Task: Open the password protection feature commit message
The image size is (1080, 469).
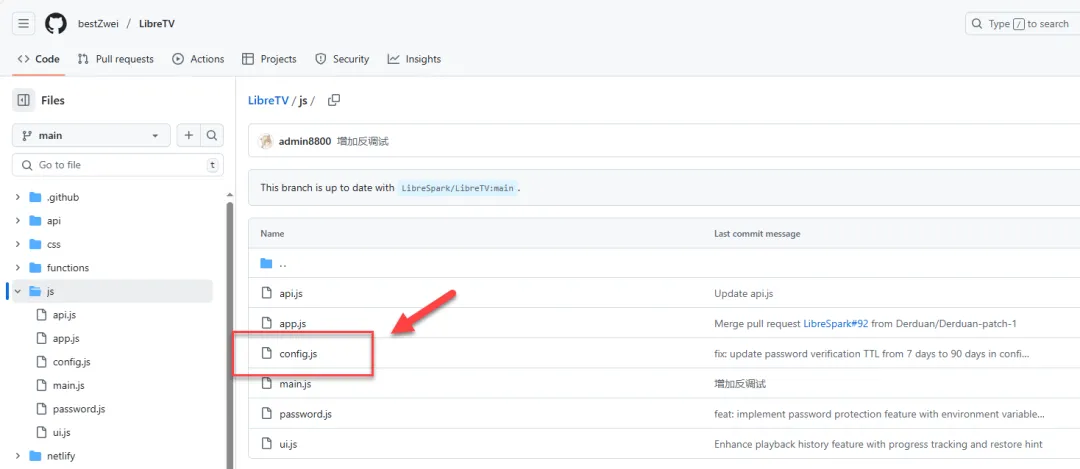Action: click(880, 414)
